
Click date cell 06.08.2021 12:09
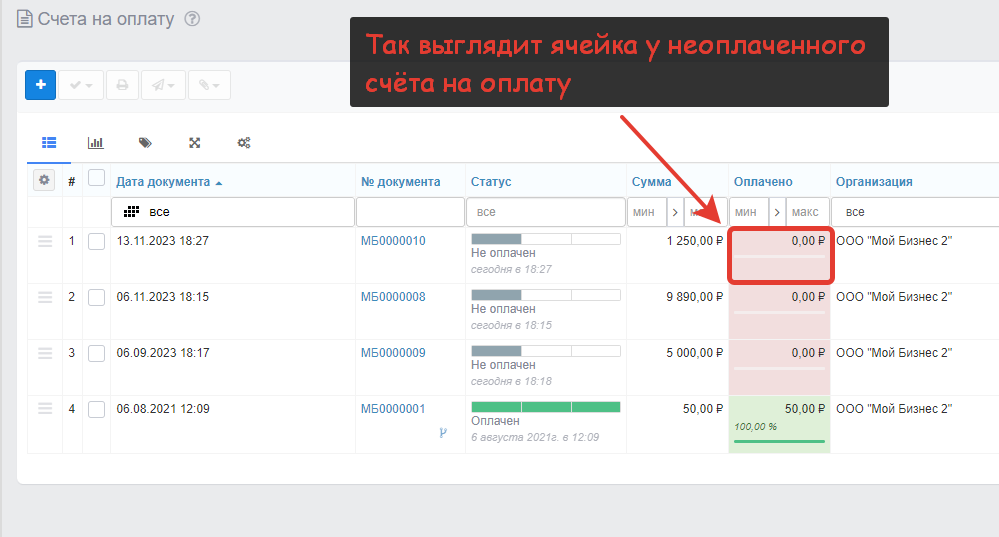click(162, 409)
